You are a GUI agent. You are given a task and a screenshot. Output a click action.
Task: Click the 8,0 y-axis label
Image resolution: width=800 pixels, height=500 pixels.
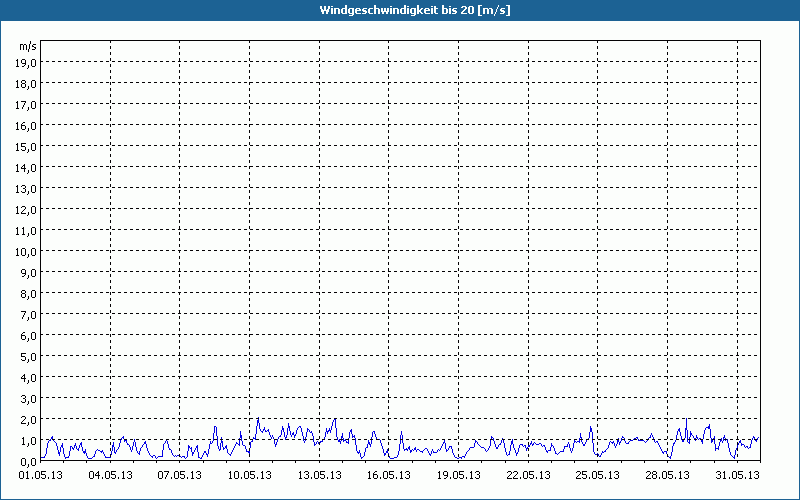click(28, 294)
